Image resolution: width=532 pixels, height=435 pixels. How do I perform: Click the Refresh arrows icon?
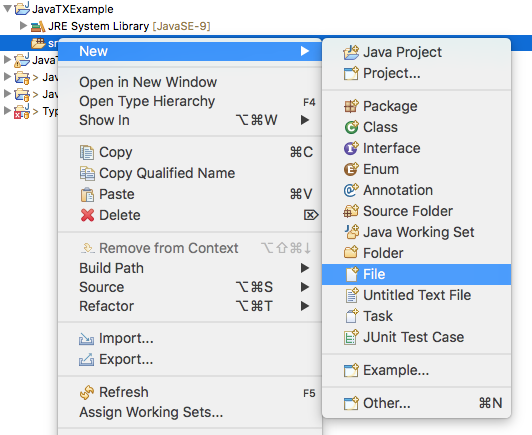pos(87,392)
